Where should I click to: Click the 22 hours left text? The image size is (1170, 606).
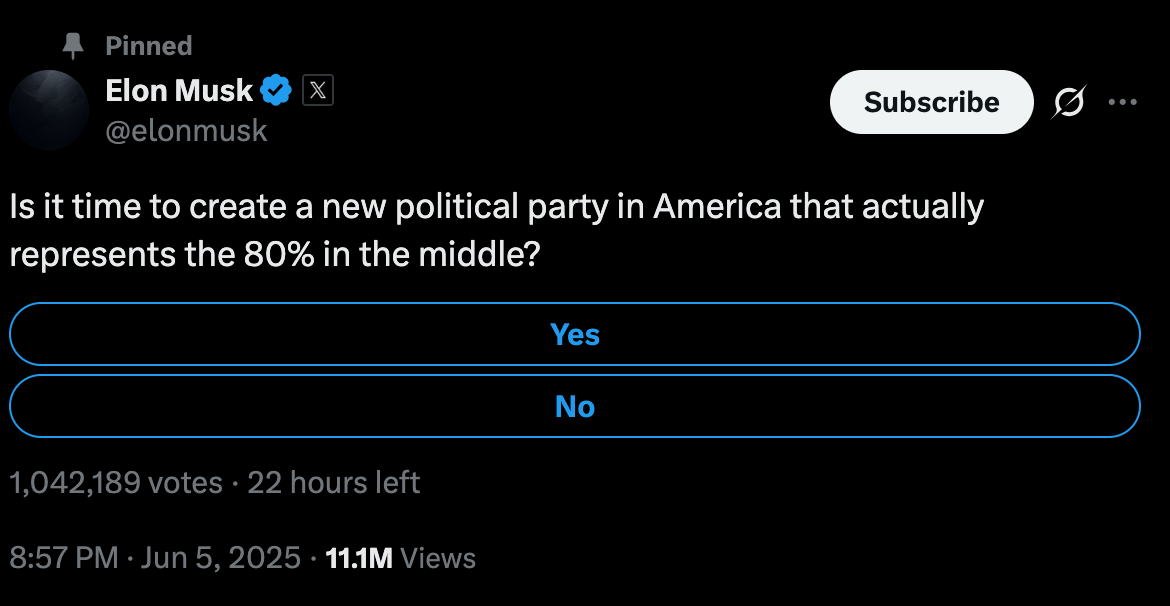tap(334, 483)
